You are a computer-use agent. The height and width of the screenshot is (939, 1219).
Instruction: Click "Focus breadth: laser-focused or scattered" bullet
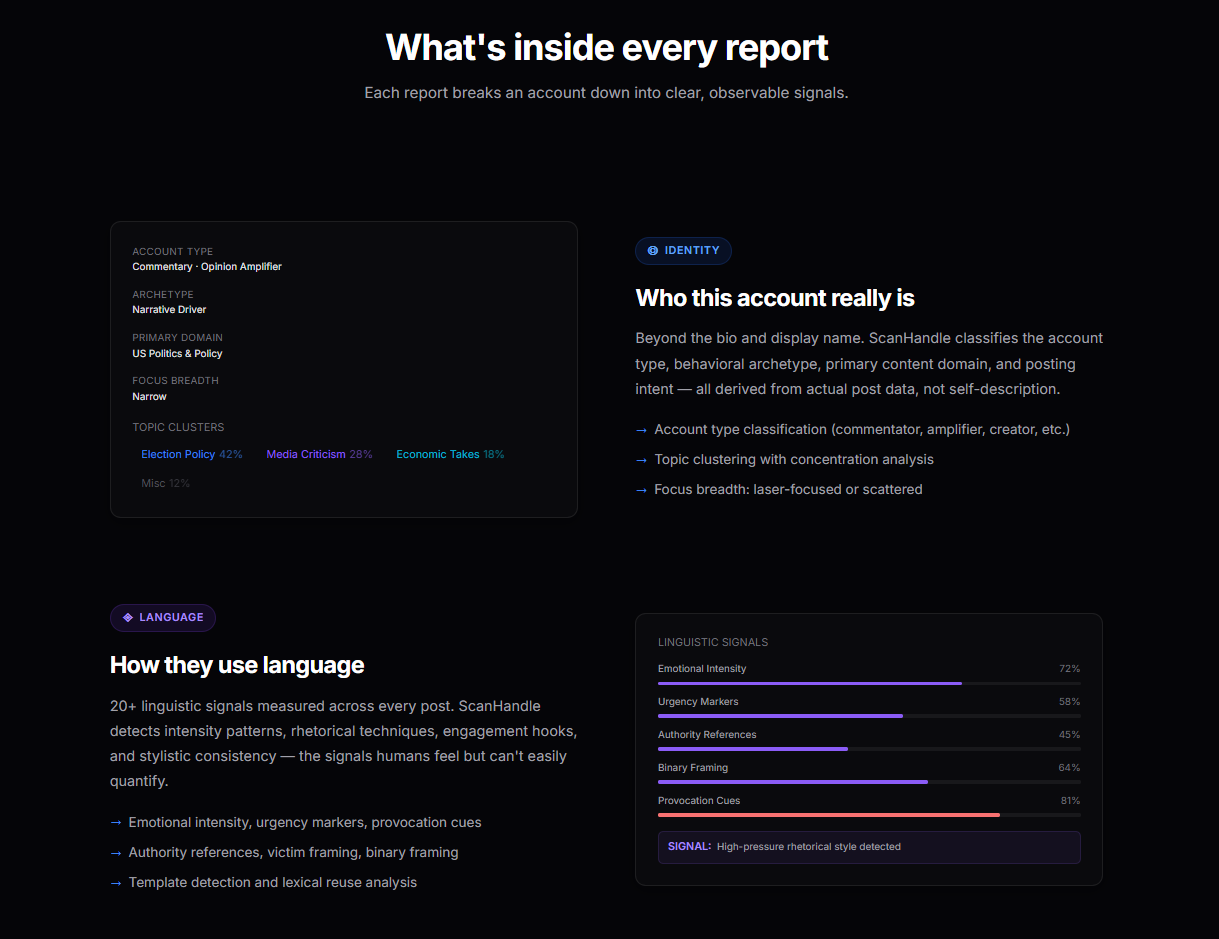pos(779,489)
